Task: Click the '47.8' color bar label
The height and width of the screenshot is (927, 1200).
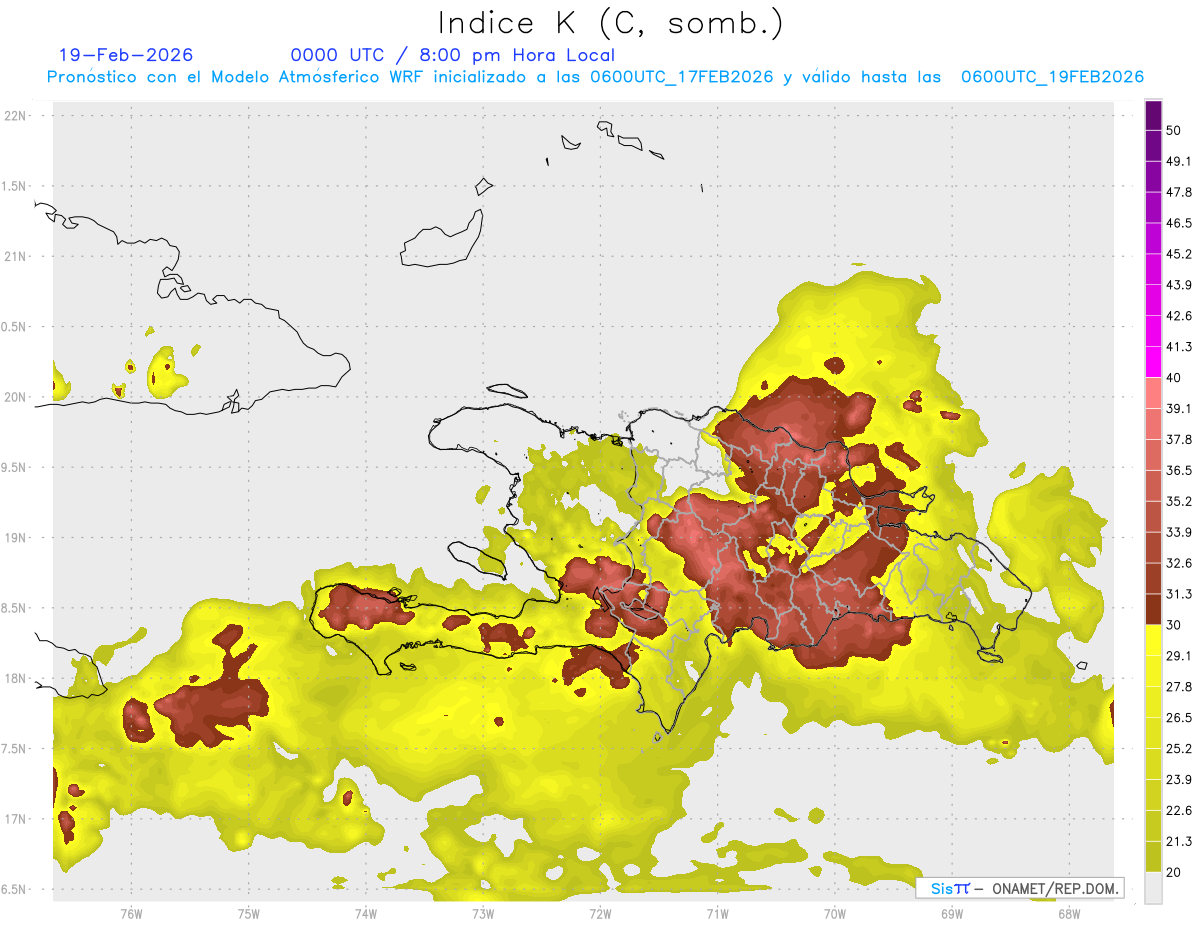Action: 1179,192
